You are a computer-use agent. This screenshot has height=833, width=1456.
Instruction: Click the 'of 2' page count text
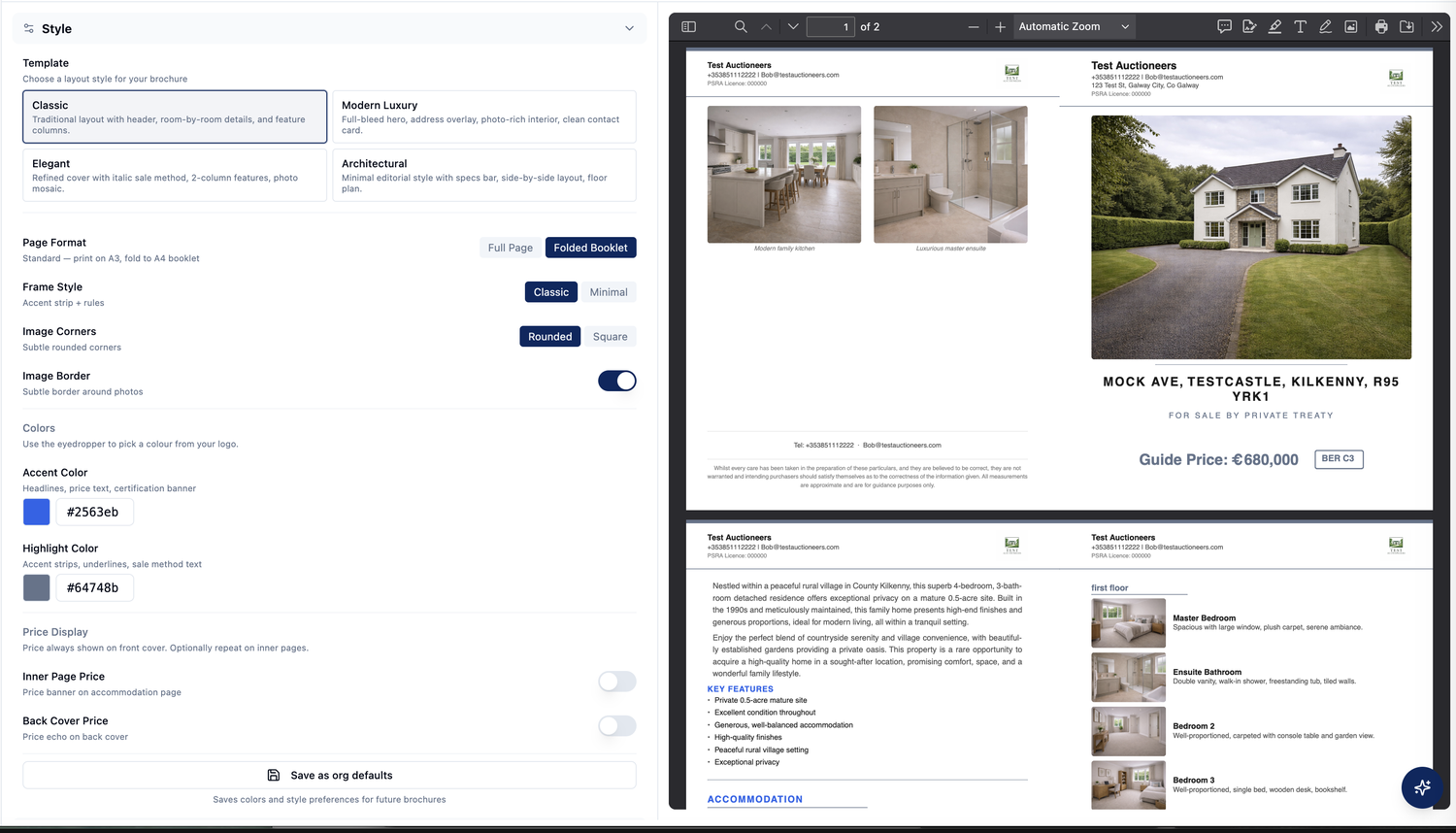pos(870,27)
